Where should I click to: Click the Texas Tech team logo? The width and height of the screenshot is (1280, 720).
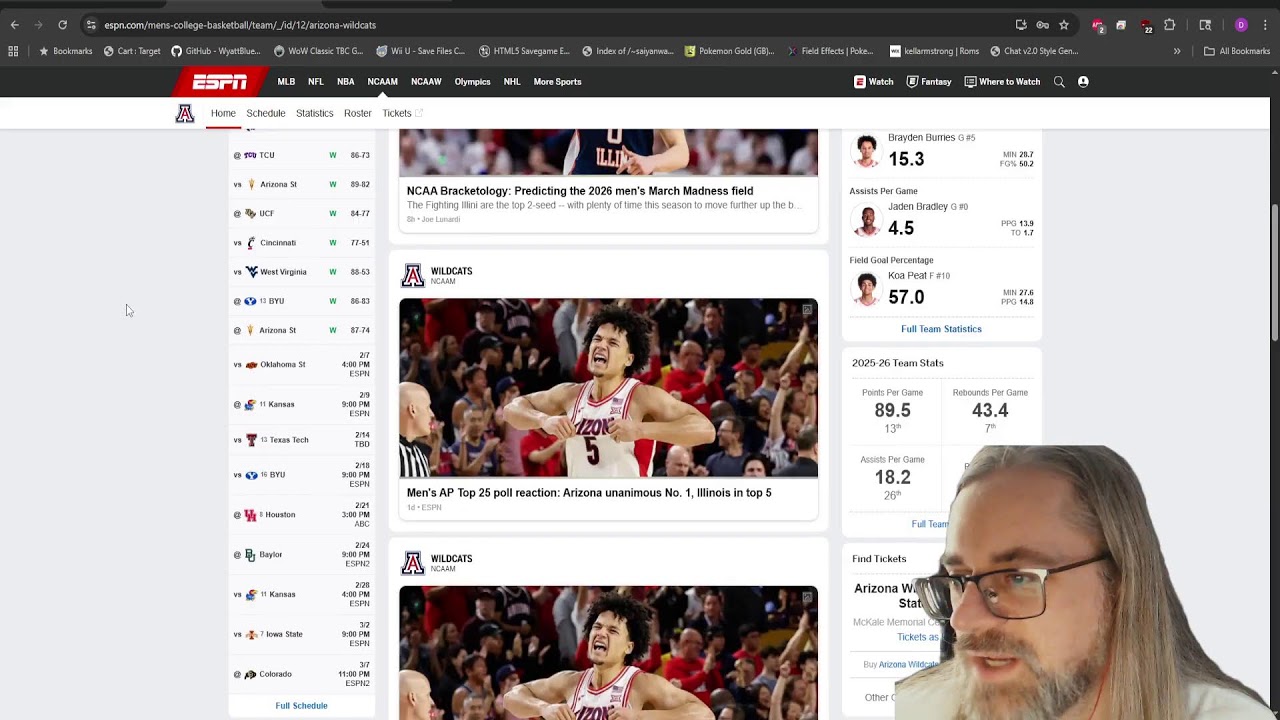251,440
